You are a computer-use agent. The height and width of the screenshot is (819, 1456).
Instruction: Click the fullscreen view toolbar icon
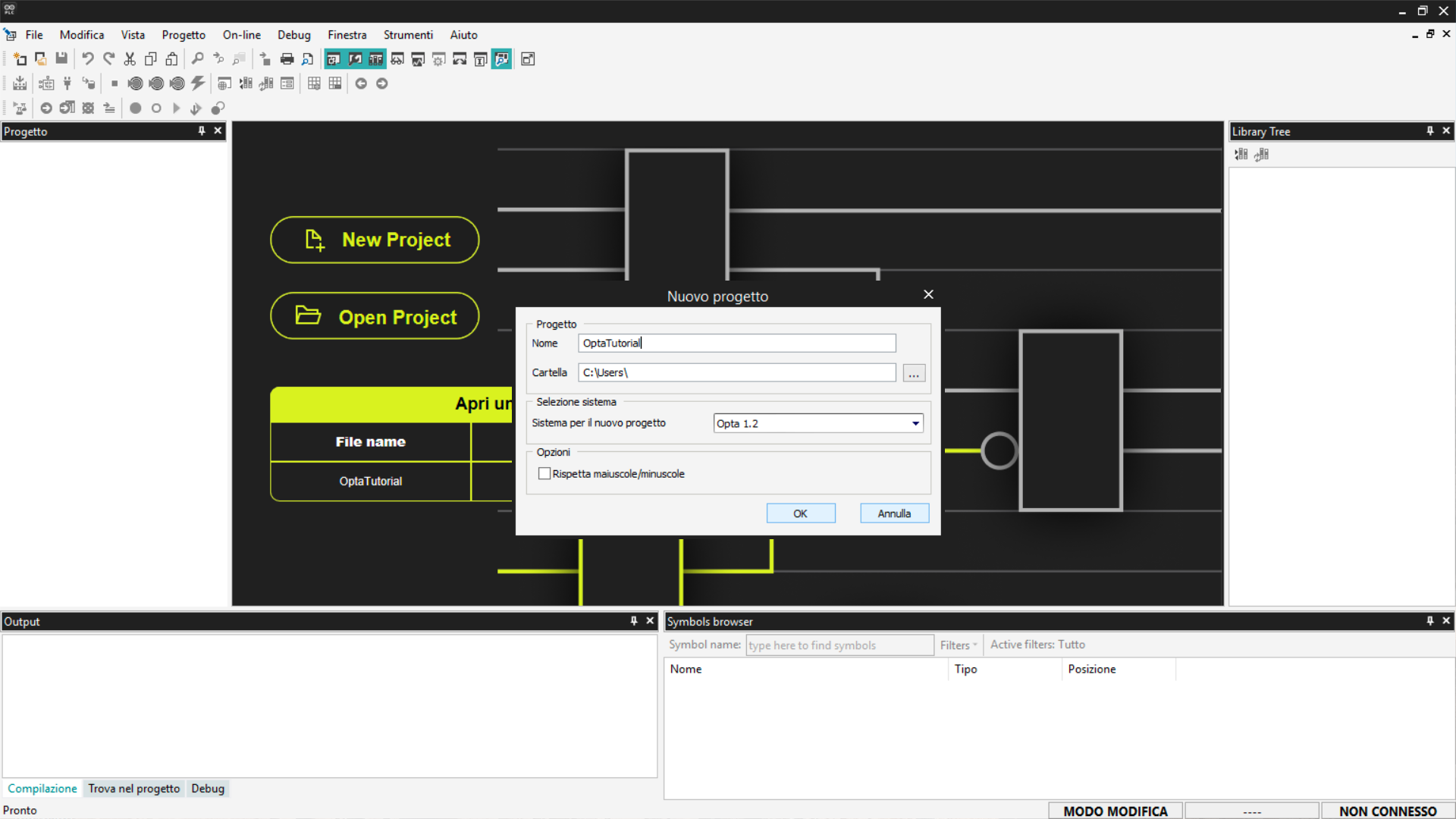(529, 59)
